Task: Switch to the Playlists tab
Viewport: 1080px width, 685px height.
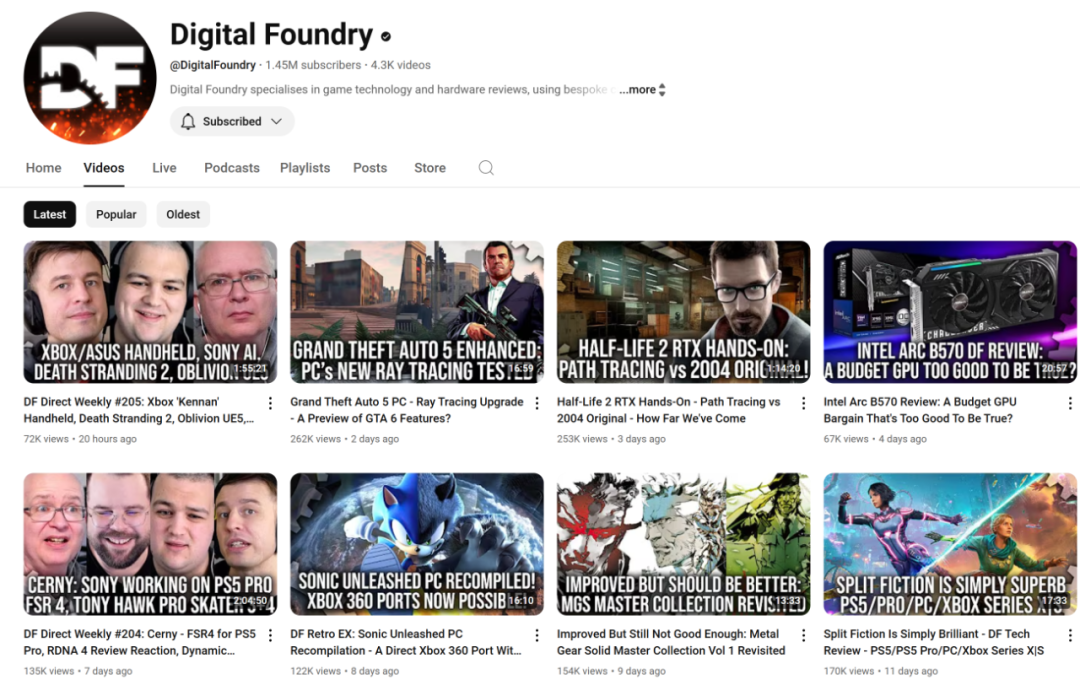Action: tap(305, 168)
